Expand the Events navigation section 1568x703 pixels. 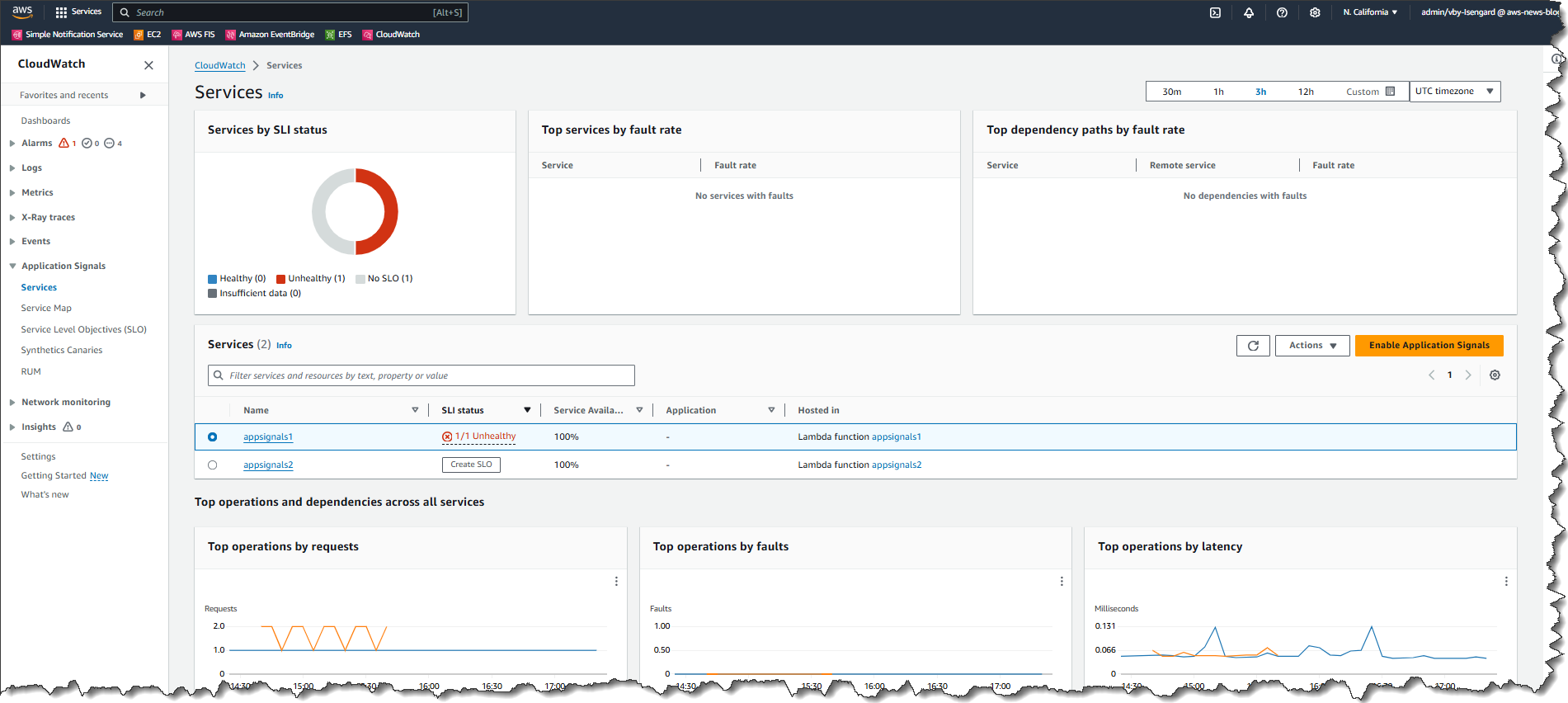12,242
